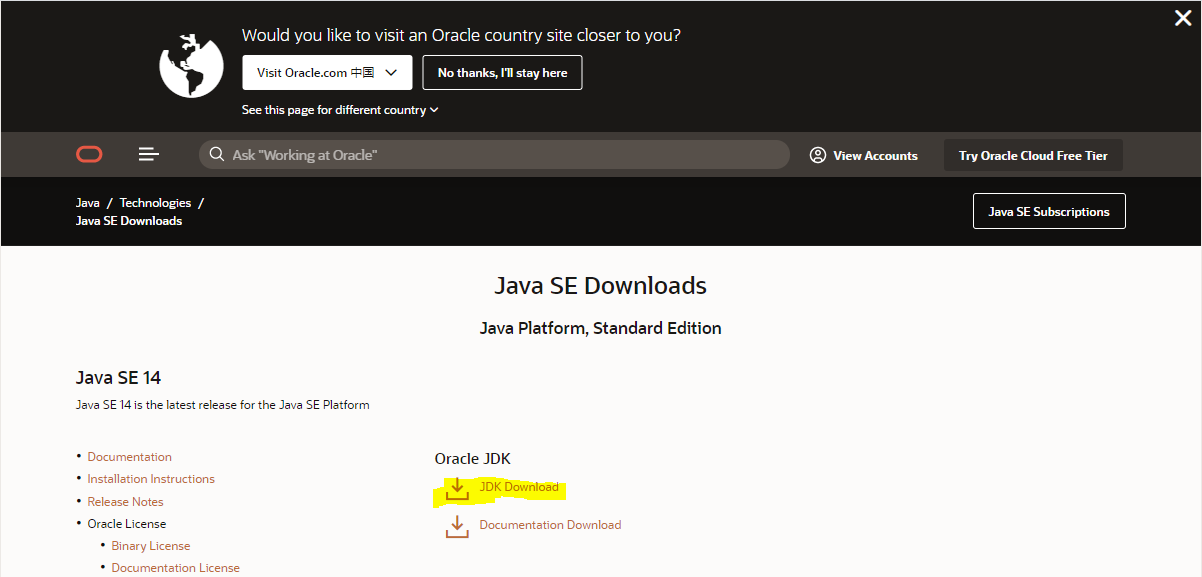Open the hamburger navigation menu

149,154
